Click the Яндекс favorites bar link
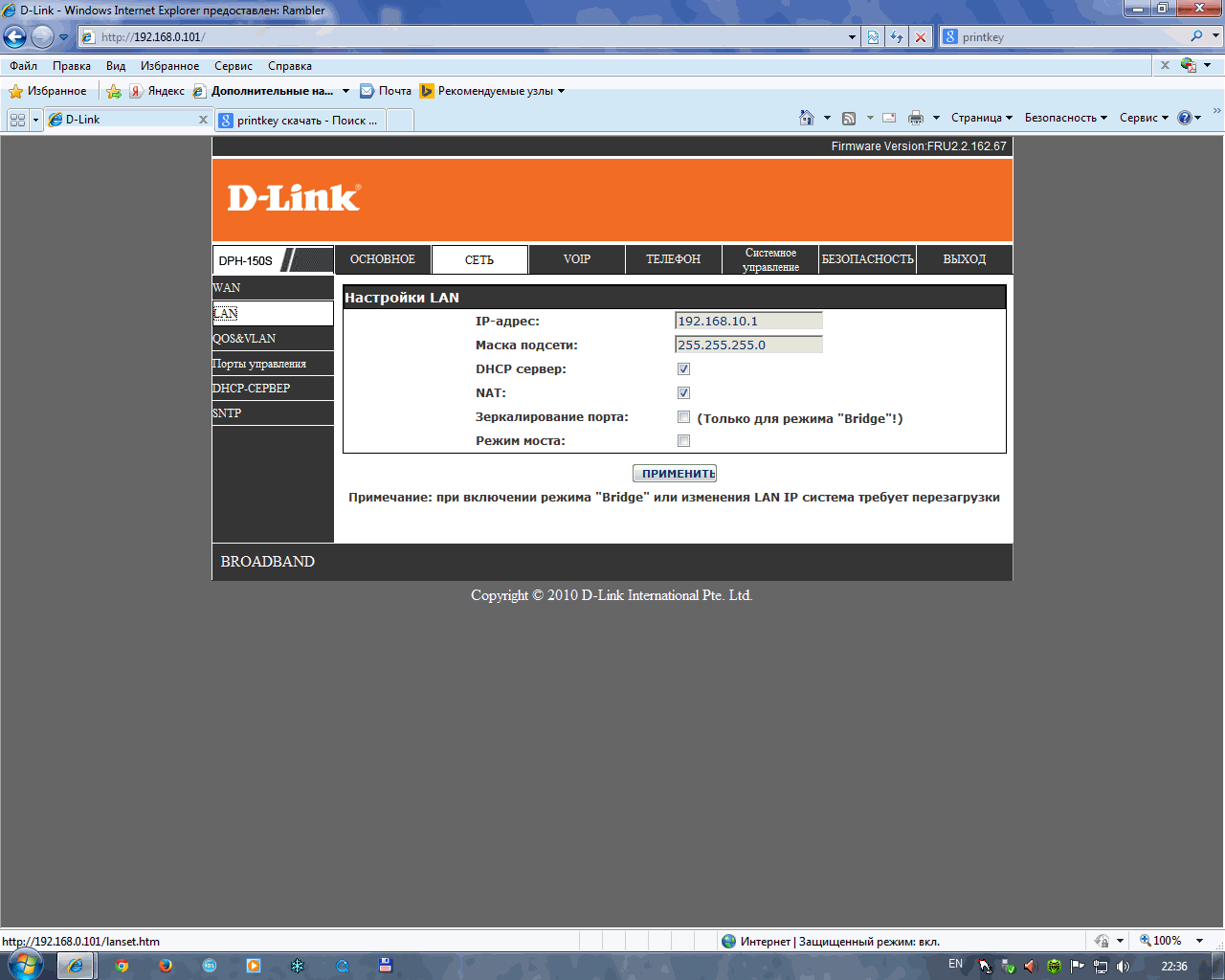This screenshot has height=980, width=1225. tap(157, 91)
